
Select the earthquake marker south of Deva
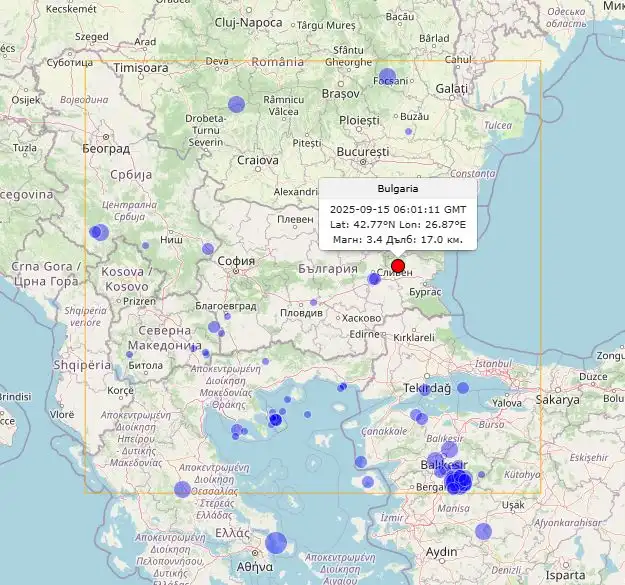(x=236, y=104)
